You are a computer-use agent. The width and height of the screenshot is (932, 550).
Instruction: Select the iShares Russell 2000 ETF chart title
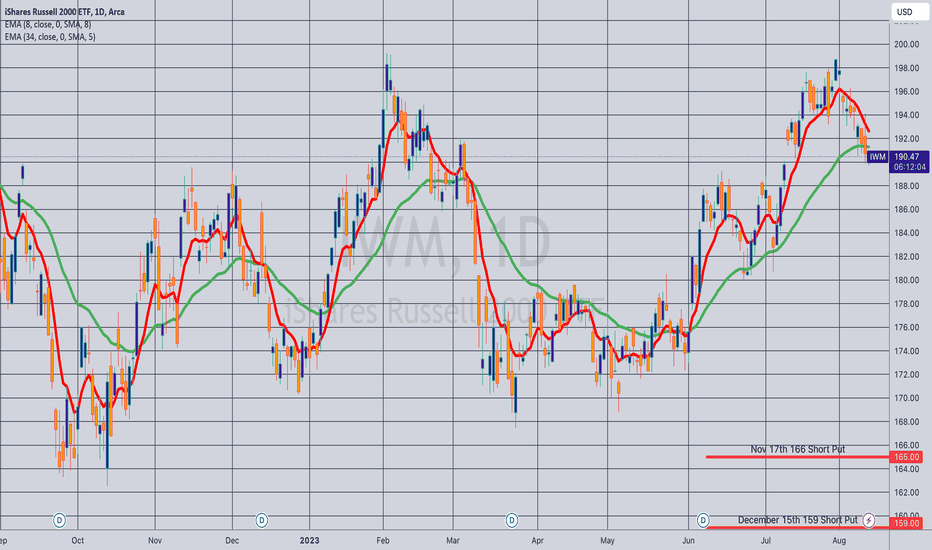click(x=65, y=12)
